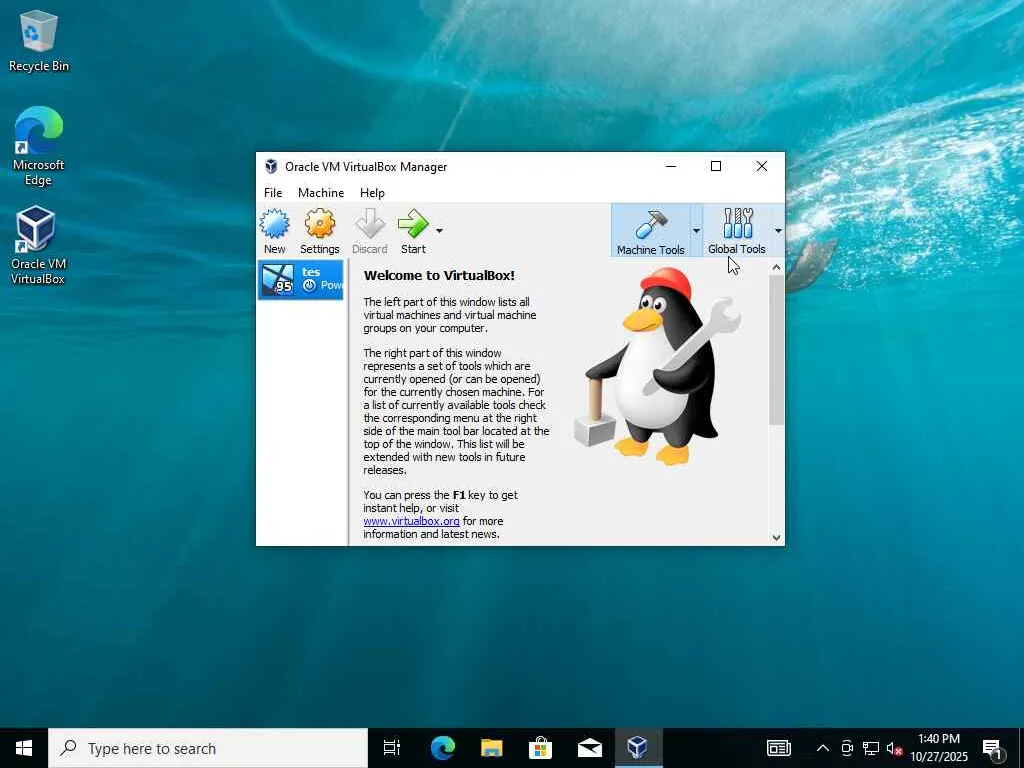Click the welcome pane vertical scrollbar thumb

[x=776, y=350]
